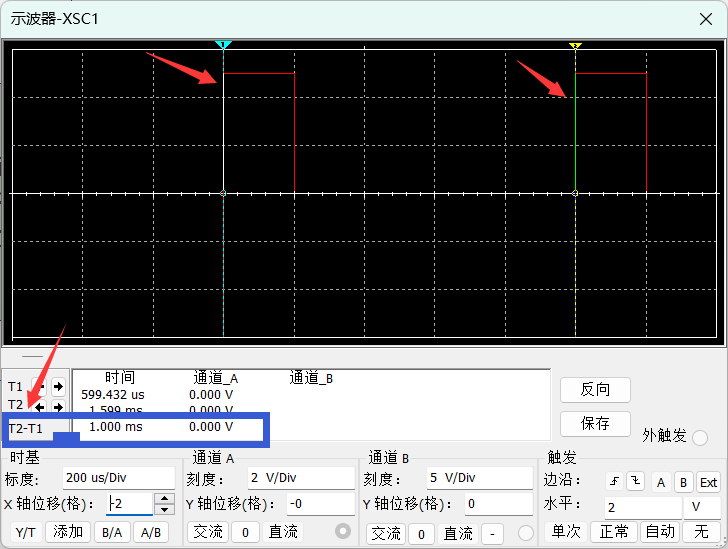Image resolution: width=728 pixels, height=549 pixels.
Task: Click 外触发 external trigger radio indicator
Action: click(700, 438)
